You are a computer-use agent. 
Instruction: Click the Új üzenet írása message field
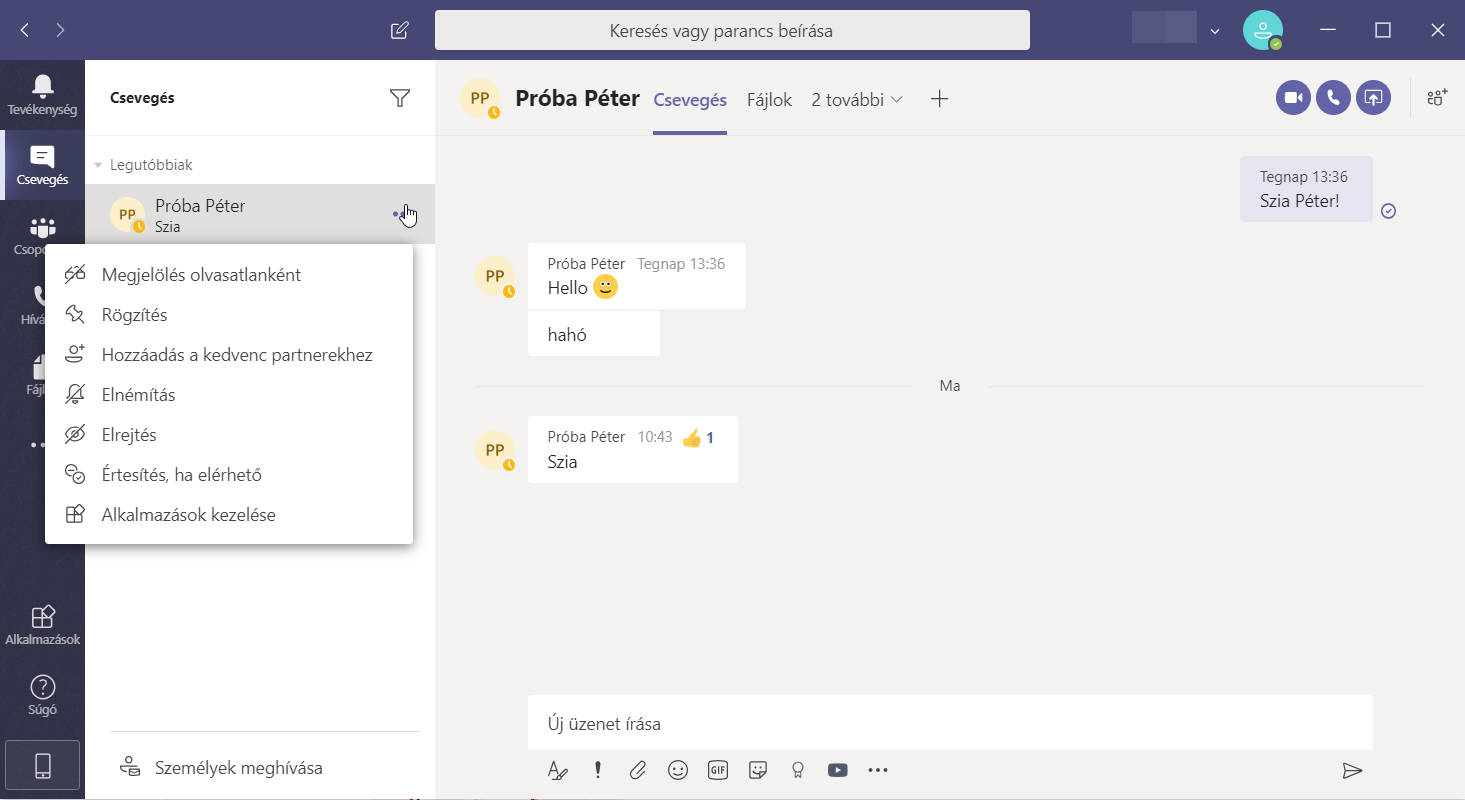click(949, 724)
